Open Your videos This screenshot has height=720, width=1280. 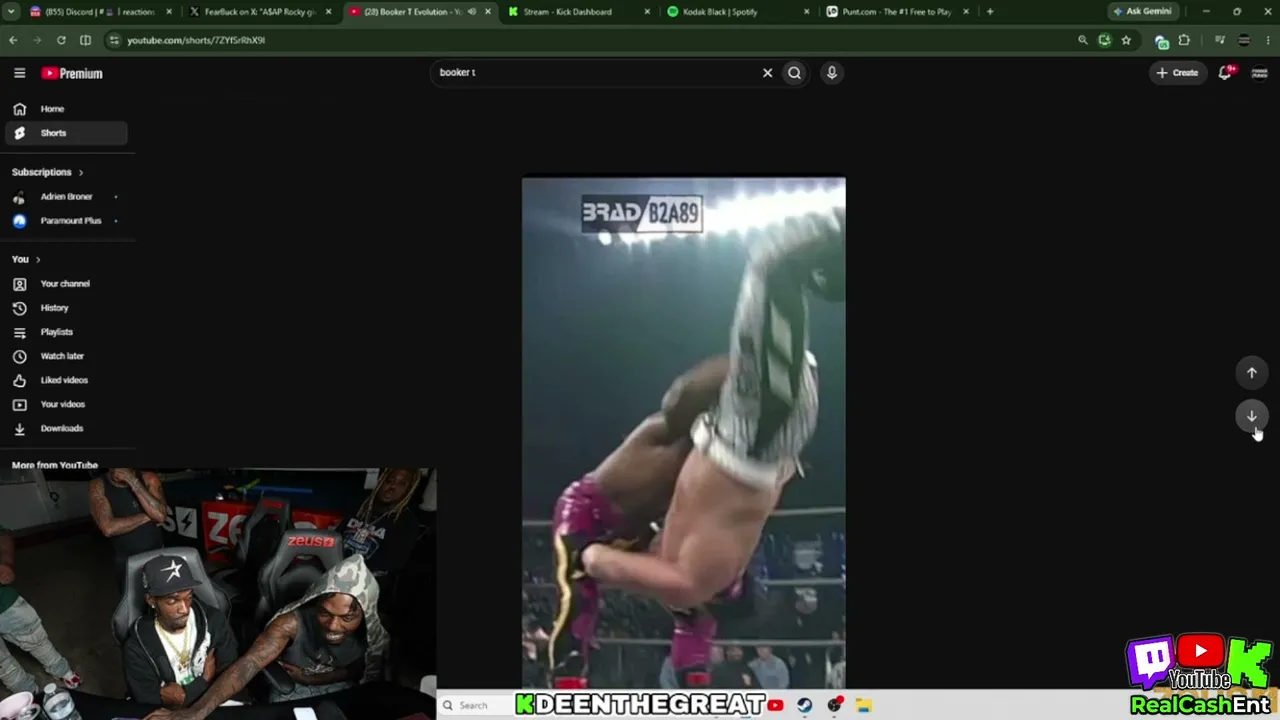(x=66, y=404)
